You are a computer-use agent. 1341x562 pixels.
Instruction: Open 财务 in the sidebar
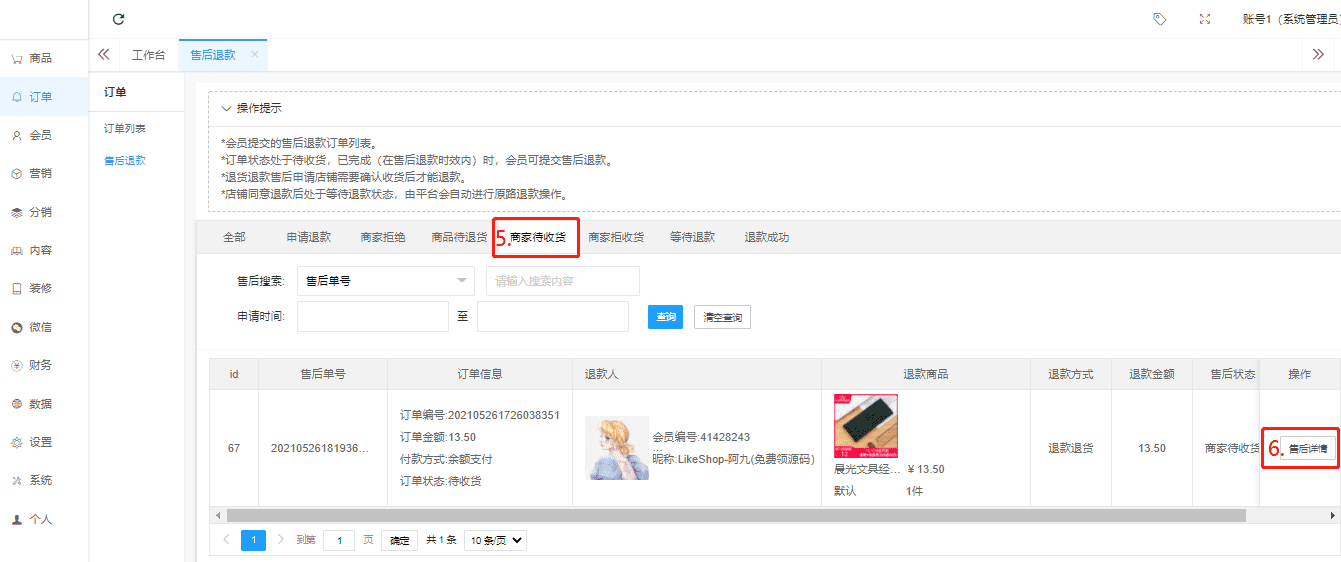pyautogui.click(x=40, y=365)
